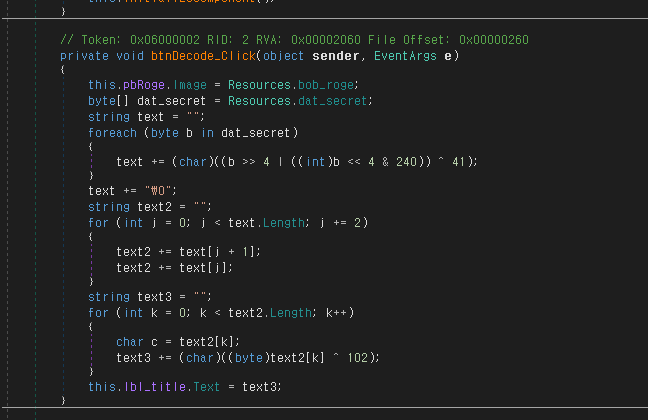Click the sender parameter name

coord(335,56)
